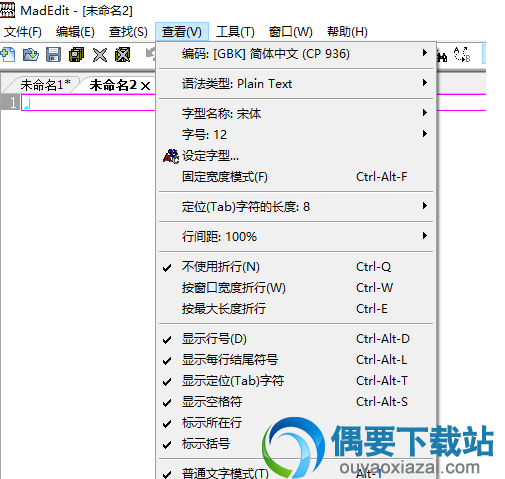Open the 查找(S) menu
The height and width of the screenshot is (479, 505).
tap(128, 32)
